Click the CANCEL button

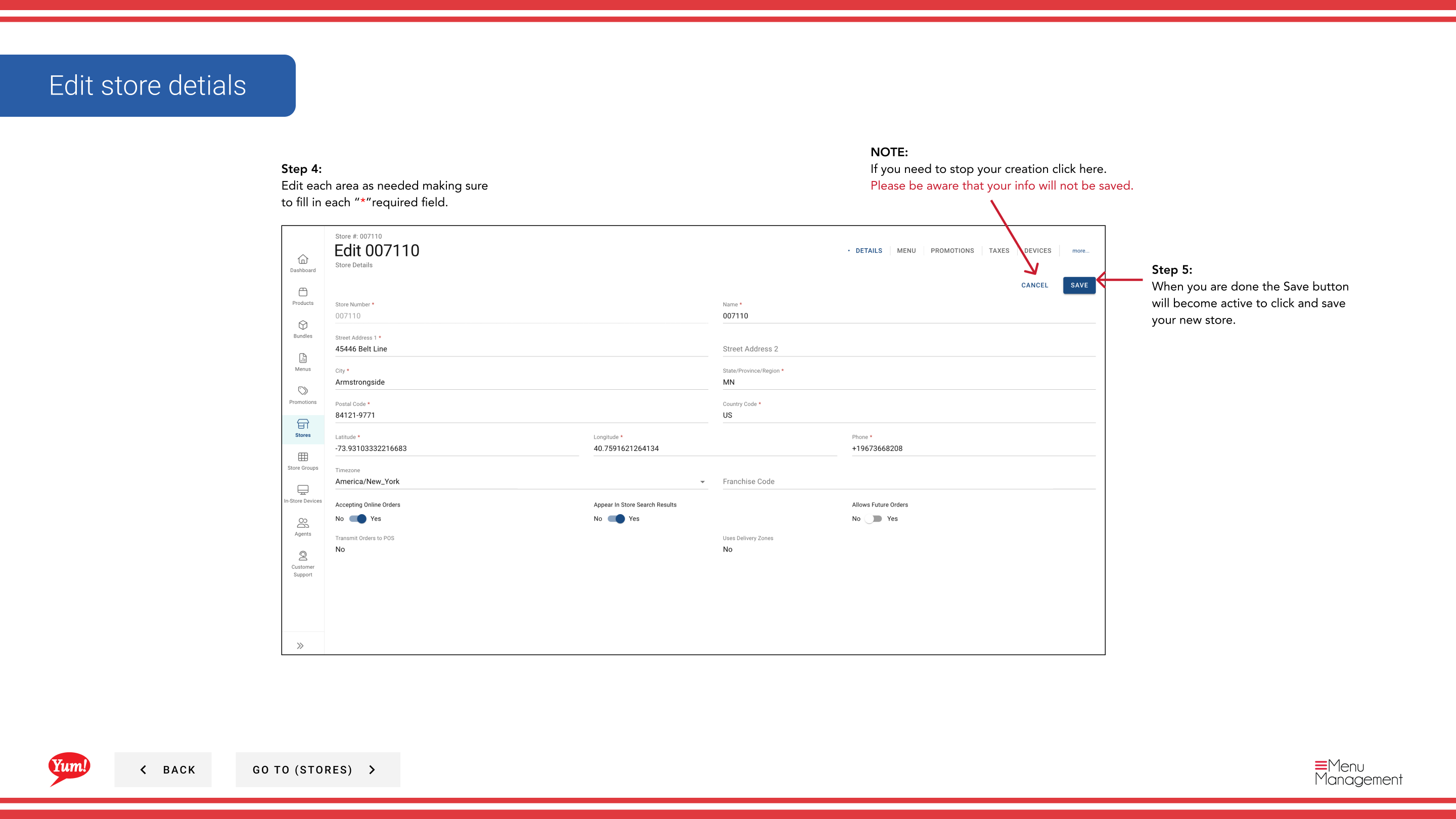pyautogui.click(x=1034, y=286)
